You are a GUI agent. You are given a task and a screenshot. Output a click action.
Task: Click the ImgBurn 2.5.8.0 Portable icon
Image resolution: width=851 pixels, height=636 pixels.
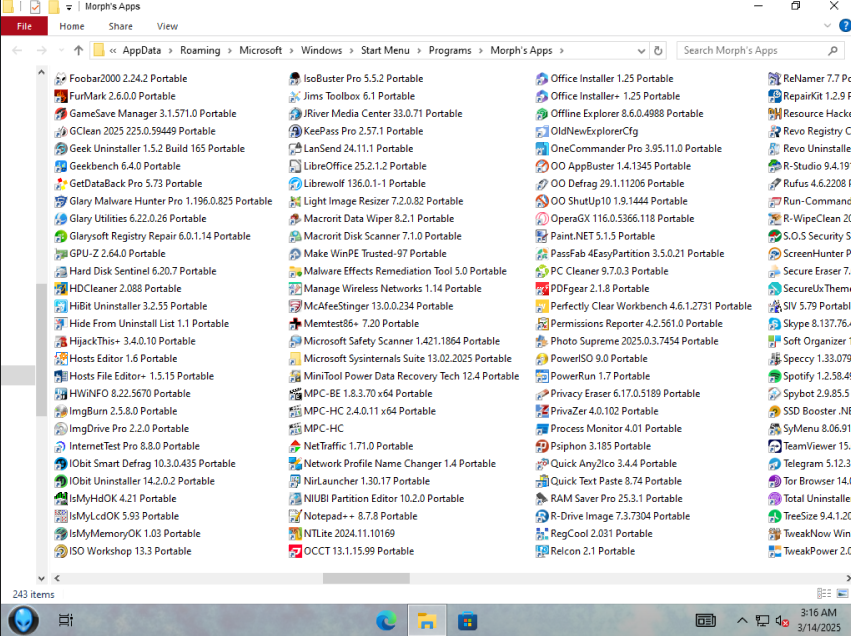[61, 411]
